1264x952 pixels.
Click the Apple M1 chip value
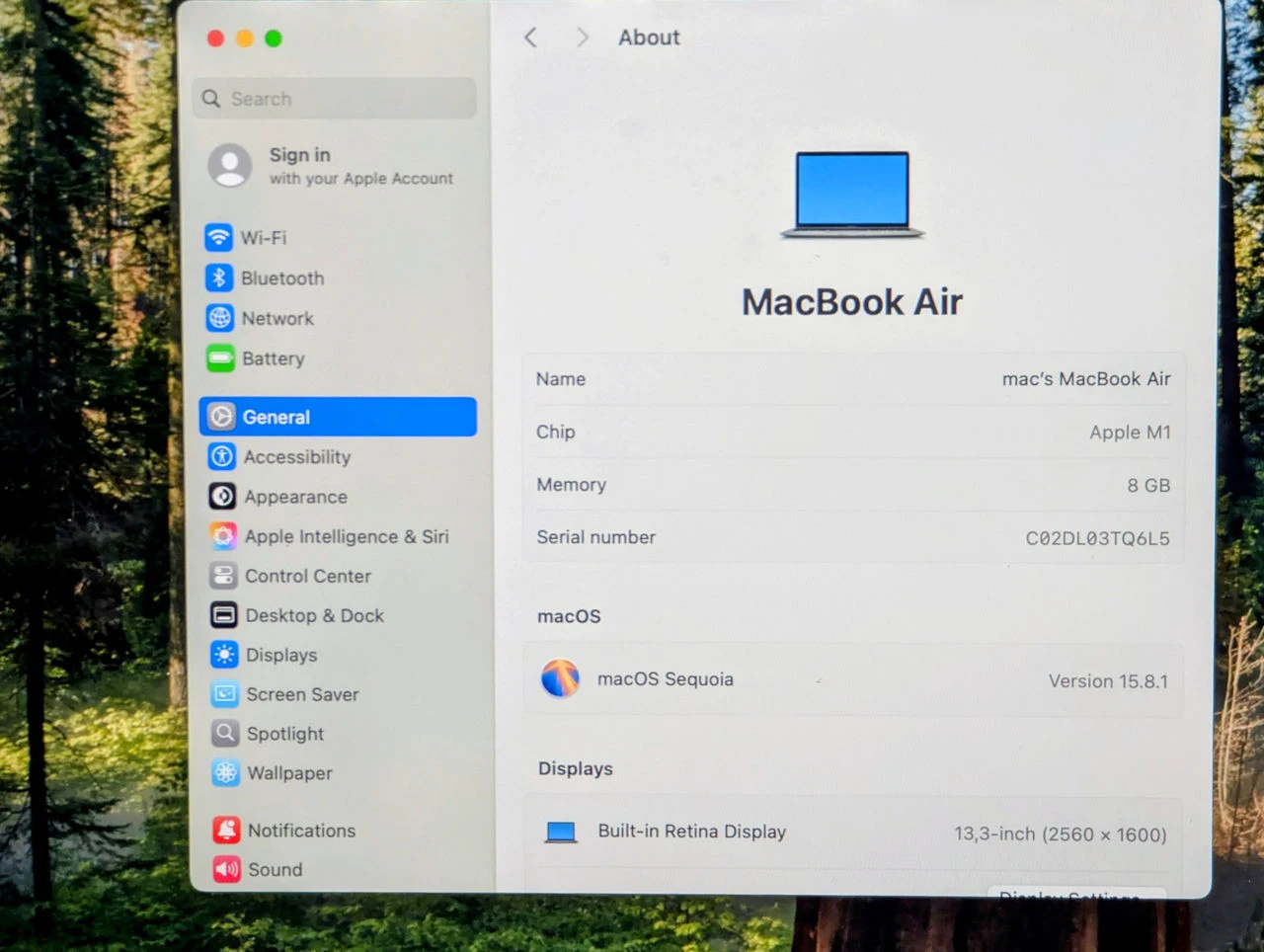tap(1130, 433)
